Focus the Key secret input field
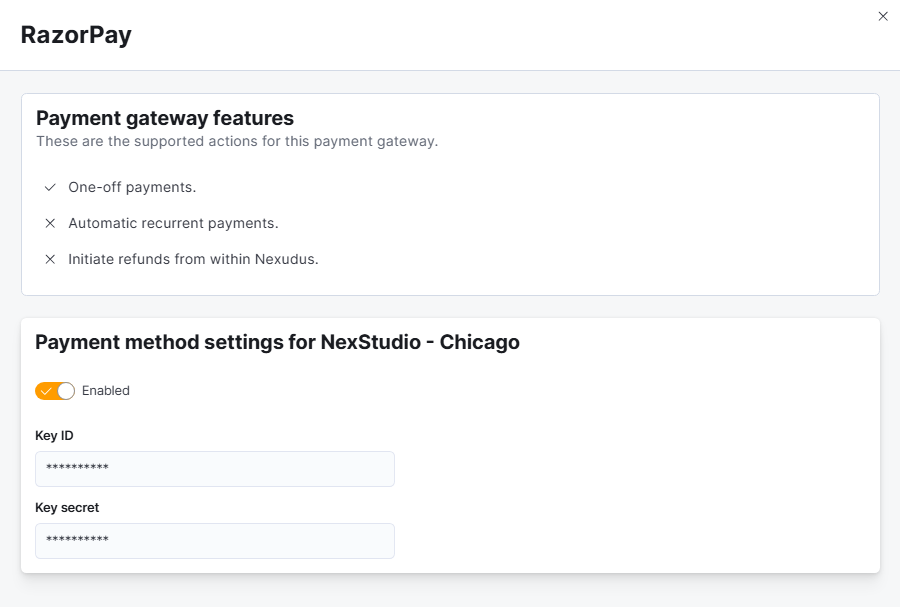This screenshot has height=607, width=900. point(215,540)
